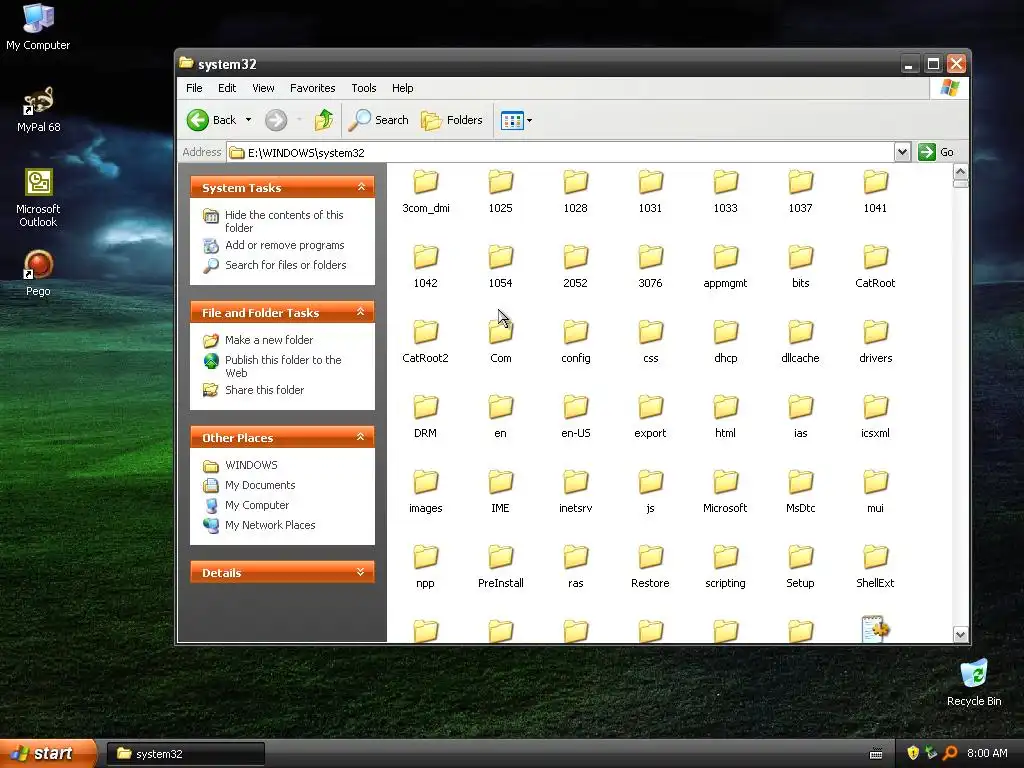Select the 1025 folder
1024x768 pixels.
pos(500,191)
